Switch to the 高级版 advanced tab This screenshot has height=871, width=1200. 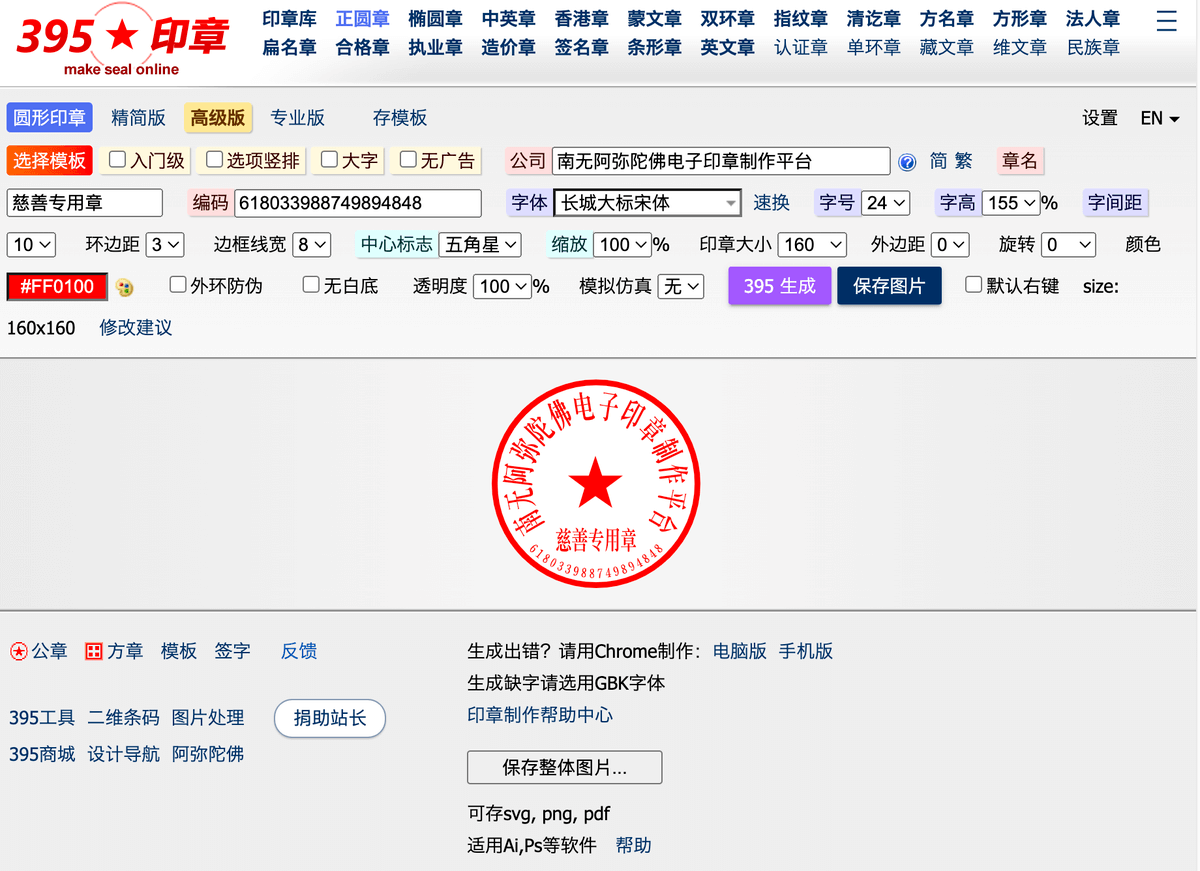pos(218,117)
